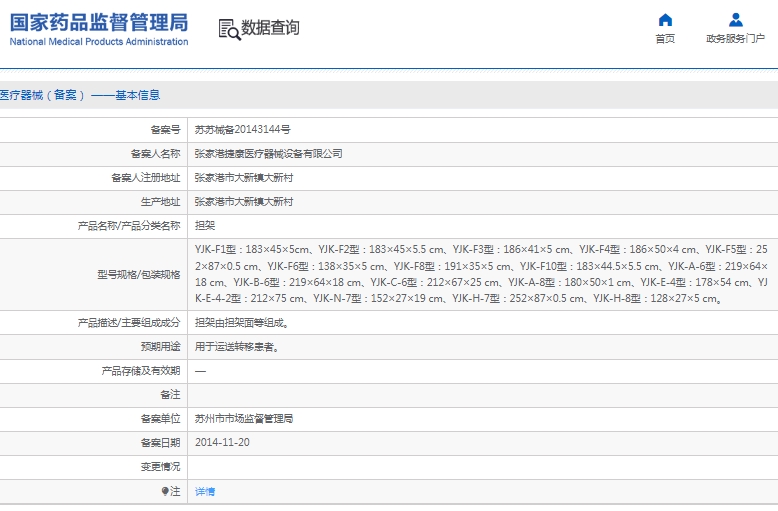This screenshot has height=511, width=778.
Task: Click the 政务服务门户 text link
Action: tap(736, 39)
